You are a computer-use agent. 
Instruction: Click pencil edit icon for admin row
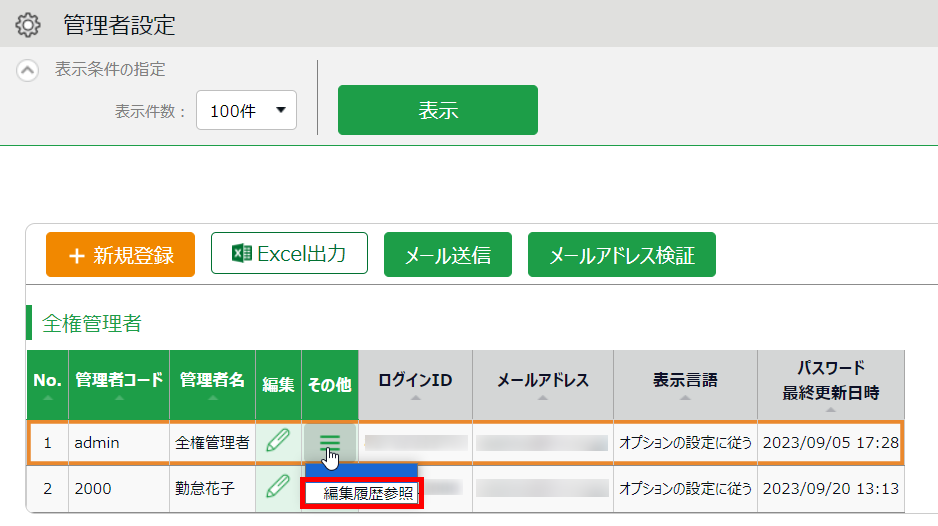(278, 441)
